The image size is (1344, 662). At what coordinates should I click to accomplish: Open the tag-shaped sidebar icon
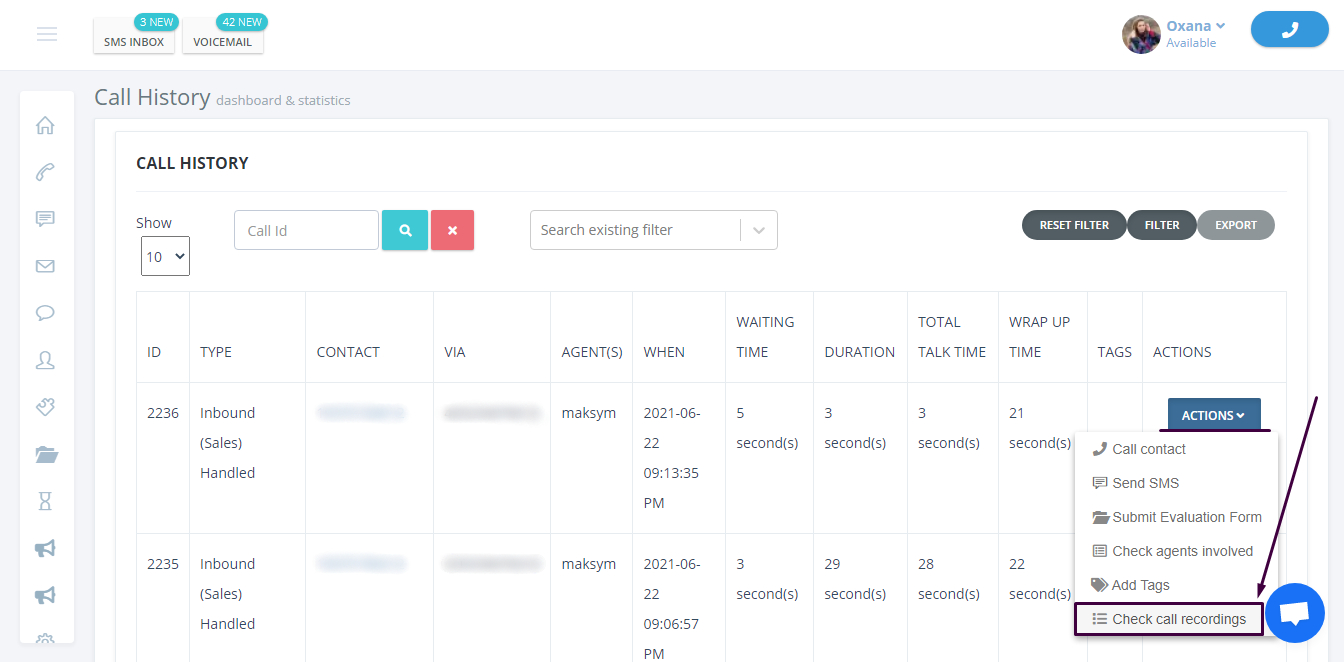point(45,407)
